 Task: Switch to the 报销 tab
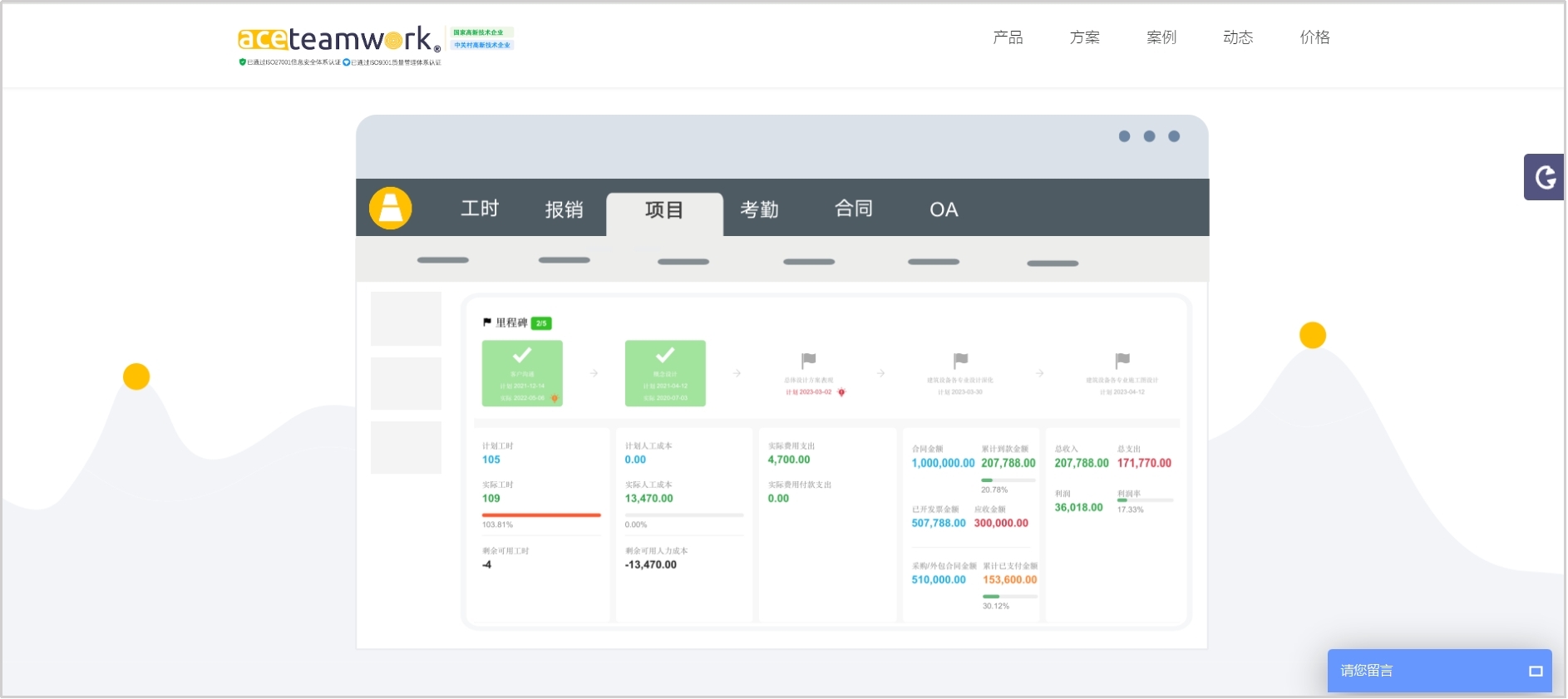564,209
